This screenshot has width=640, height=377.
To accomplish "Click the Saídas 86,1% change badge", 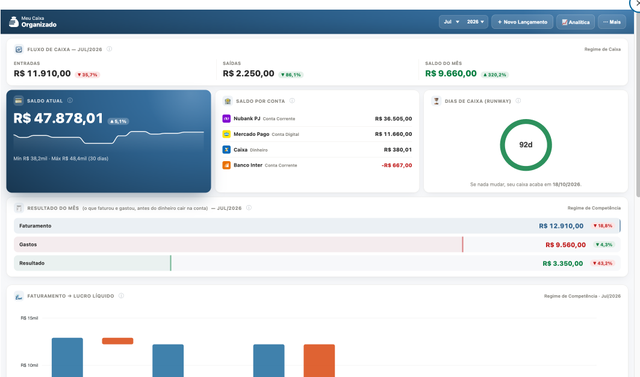I will [291, 75].
